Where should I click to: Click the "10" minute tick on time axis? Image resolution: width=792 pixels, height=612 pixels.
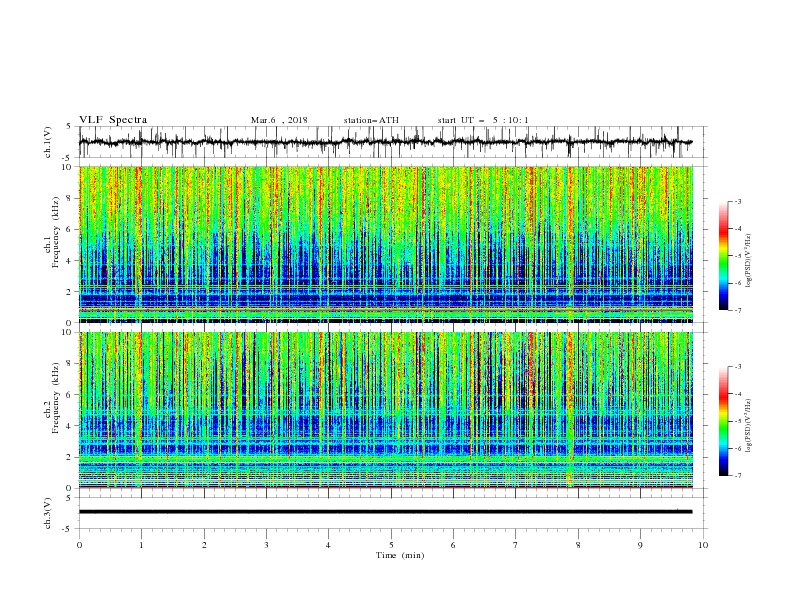pyautogui.click(x=703, y=545)
